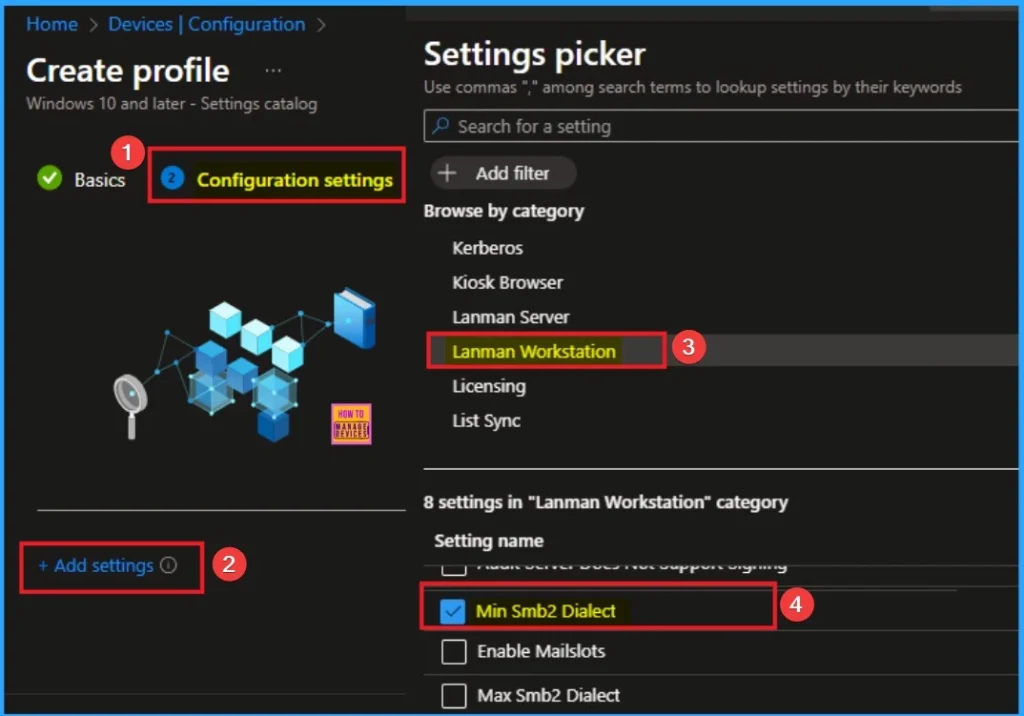Navigate to Devices | Configuration breadcrumb
Viewport: 1024px width, 716px height.
click(208, 24)
